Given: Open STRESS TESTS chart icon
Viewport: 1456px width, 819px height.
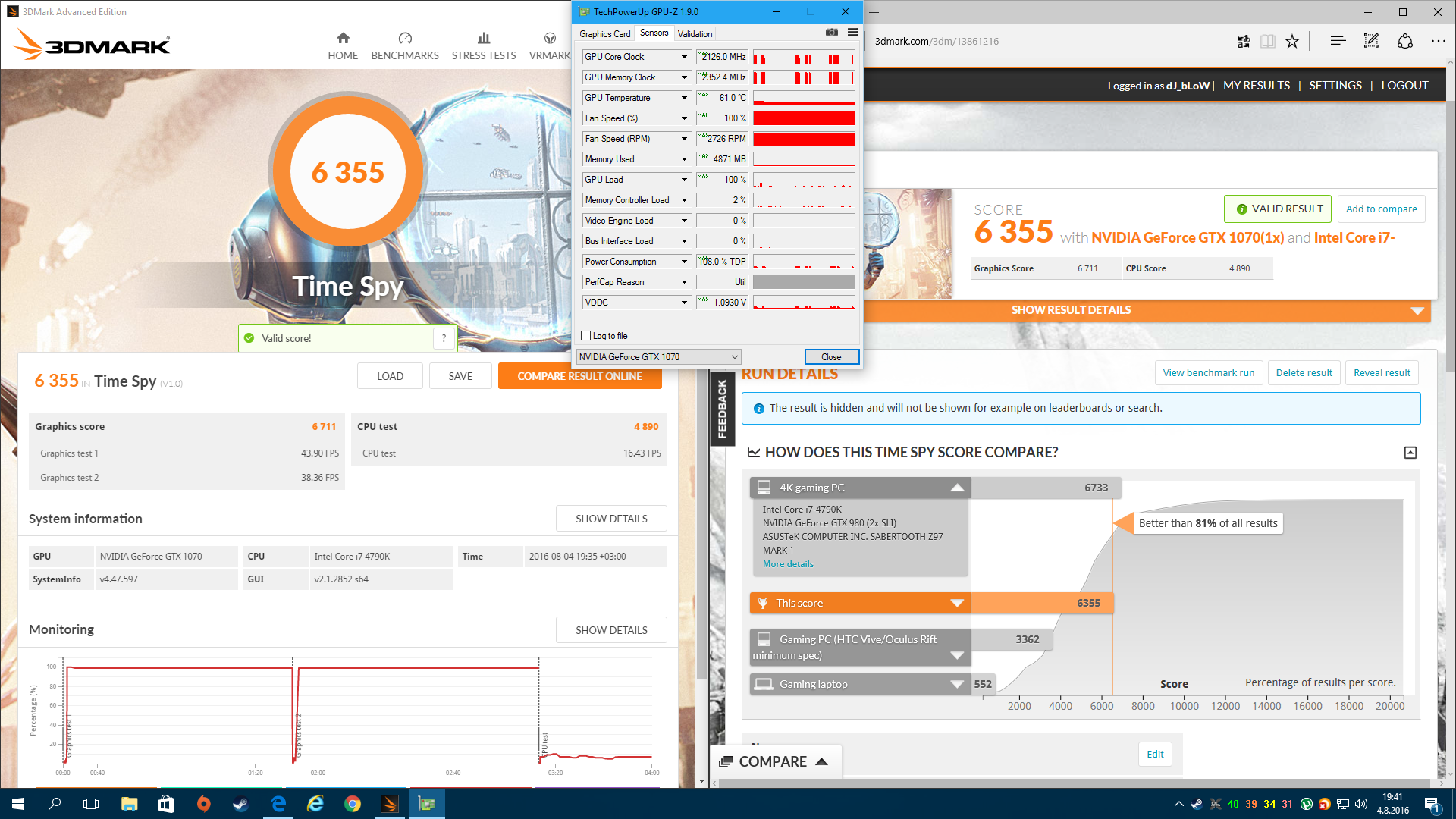Looking at the screenshot, I should 484,38.
